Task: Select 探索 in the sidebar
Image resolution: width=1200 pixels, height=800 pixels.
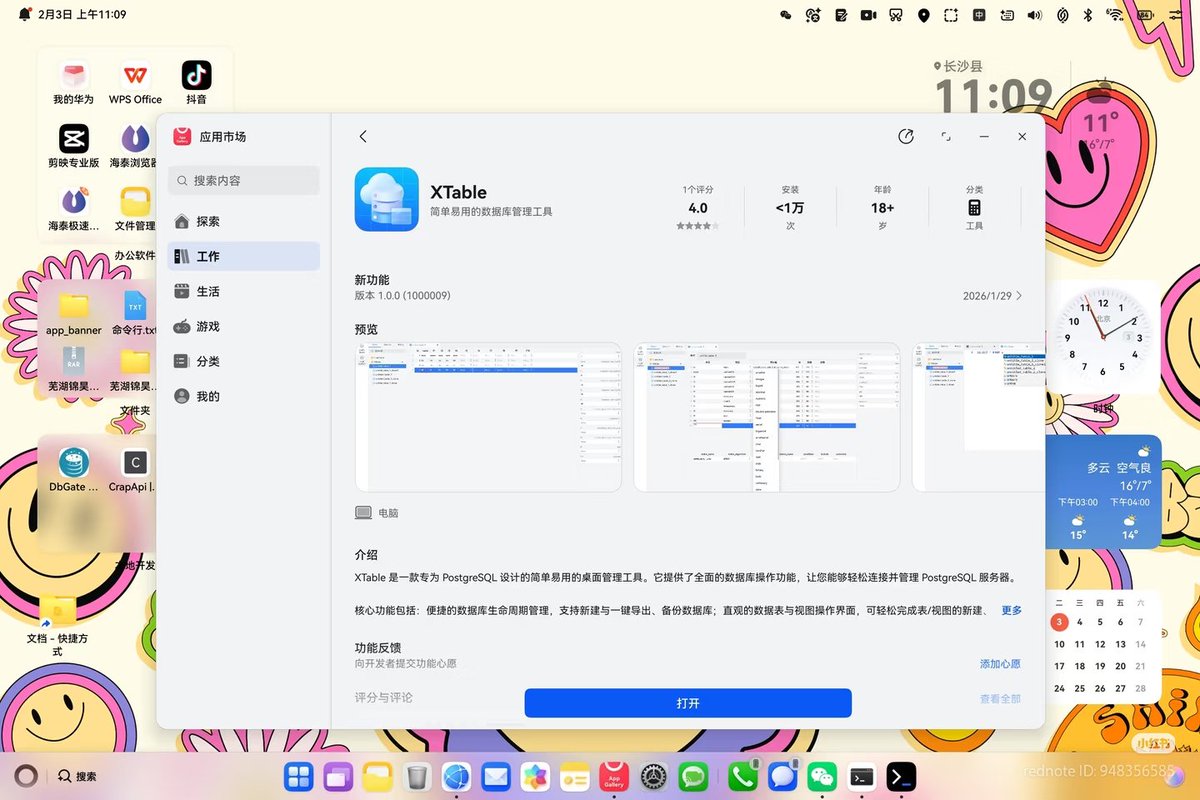Action: [243, 221]
